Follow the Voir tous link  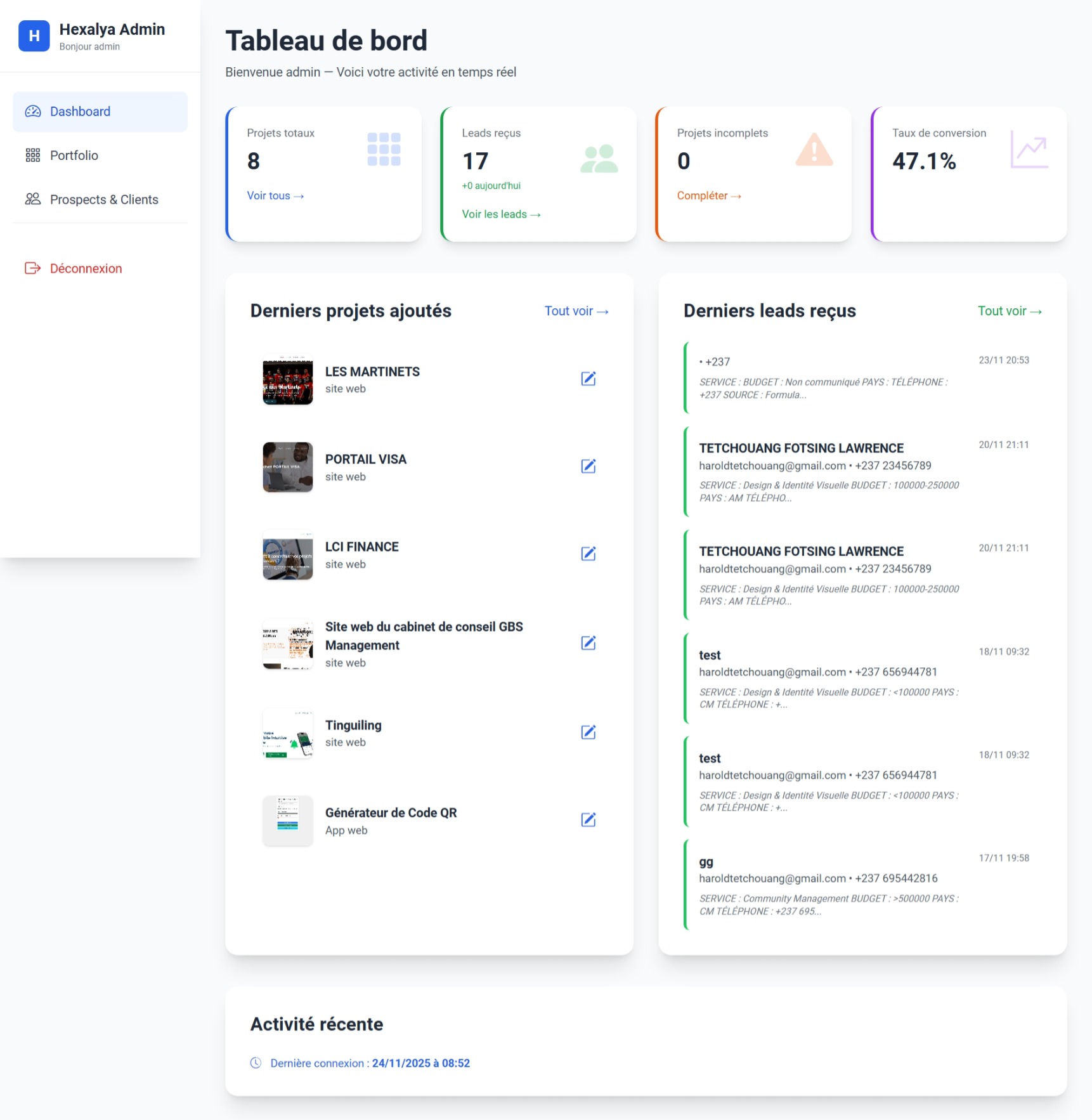(x=275, y=196)
